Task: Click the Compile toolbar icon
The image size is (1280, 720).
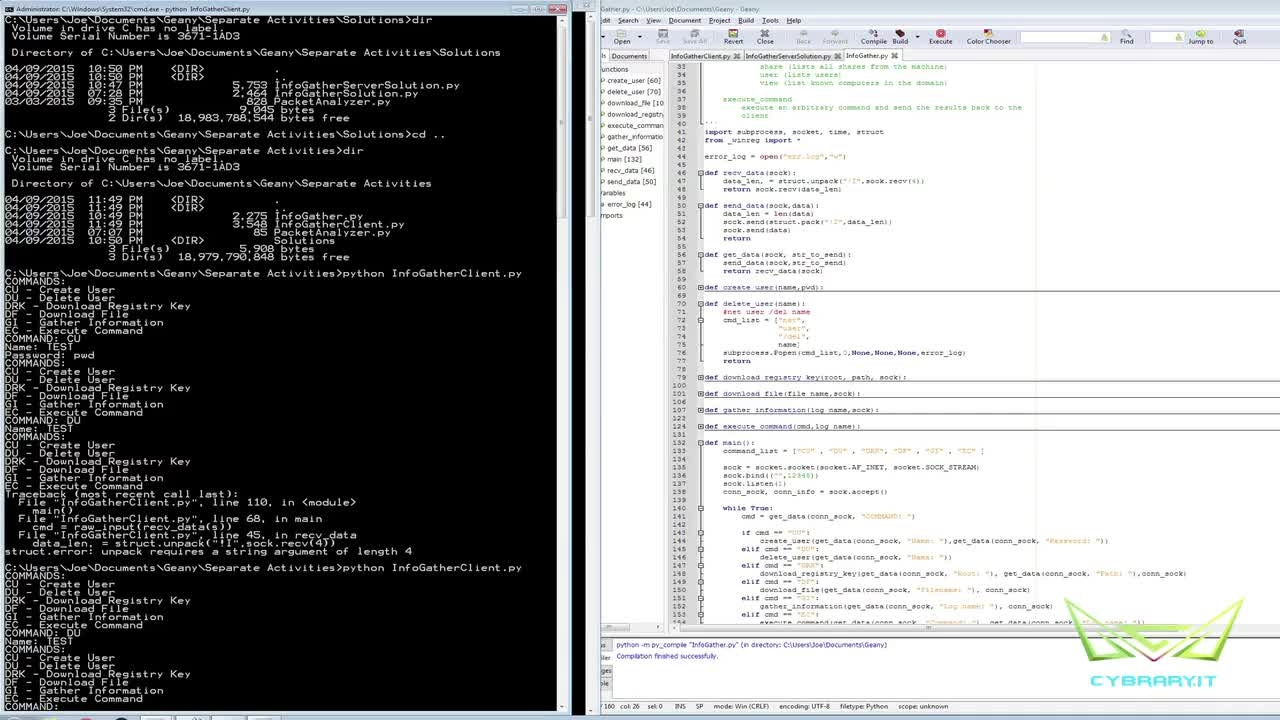Action: pyautogui.click(x=874, y=37)
